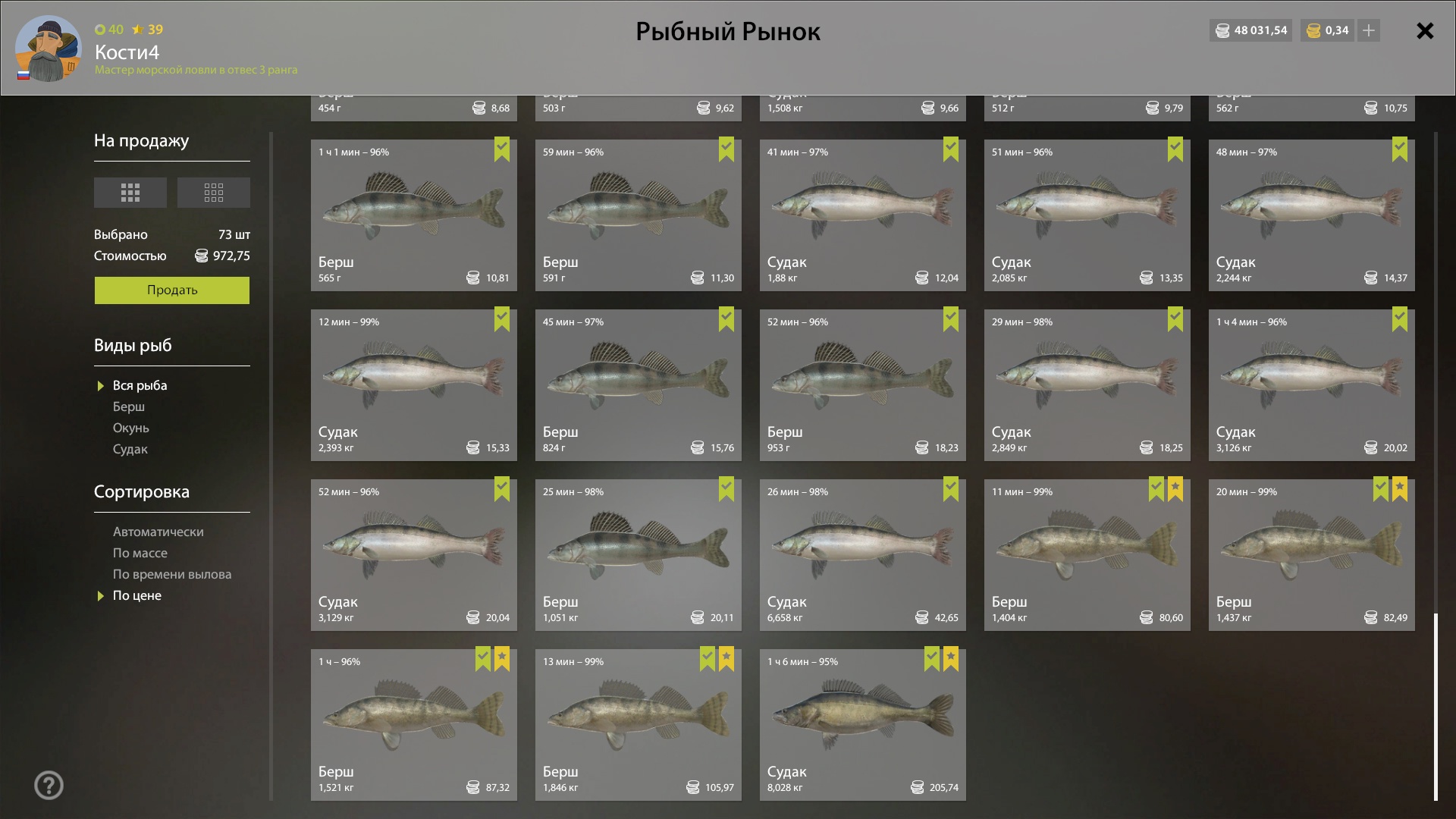
Task: Click the plus icon to add gold coins
Action: (1369, 30)
